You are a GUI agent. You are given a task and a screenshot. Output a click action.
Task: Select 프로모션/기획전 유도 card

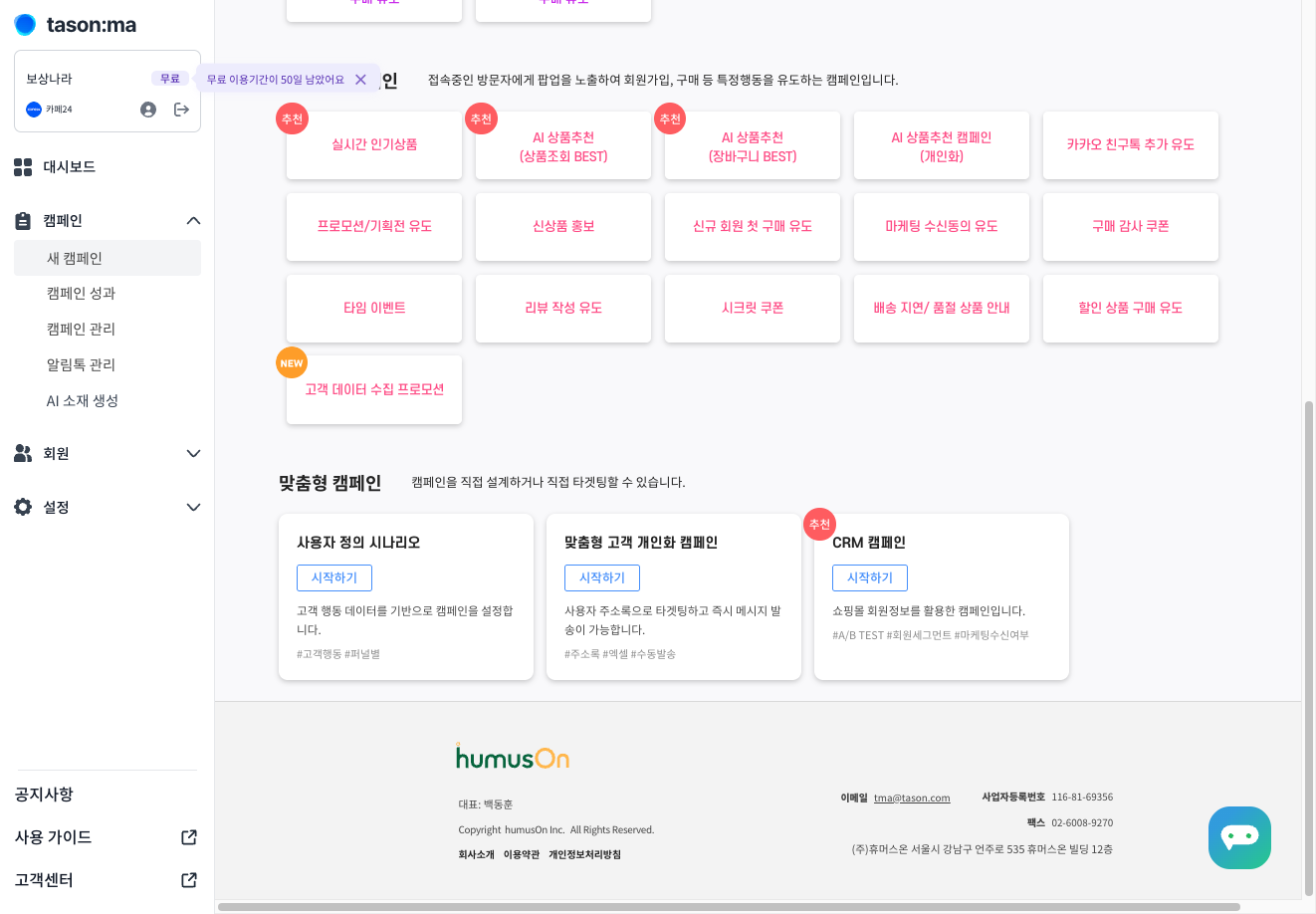pyautogui.click(x=374, y=227)
